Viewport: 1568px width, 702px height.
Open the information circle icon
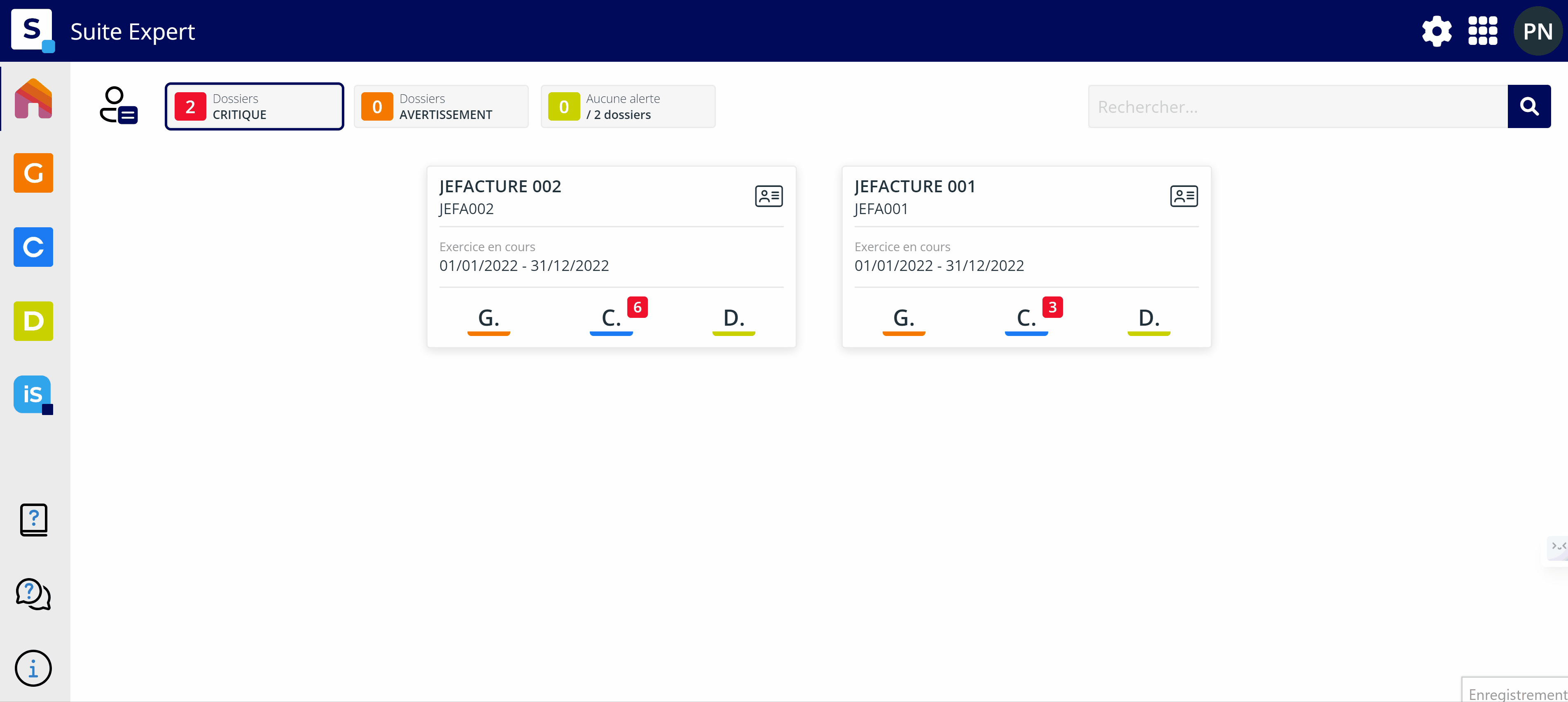[33, 668]
